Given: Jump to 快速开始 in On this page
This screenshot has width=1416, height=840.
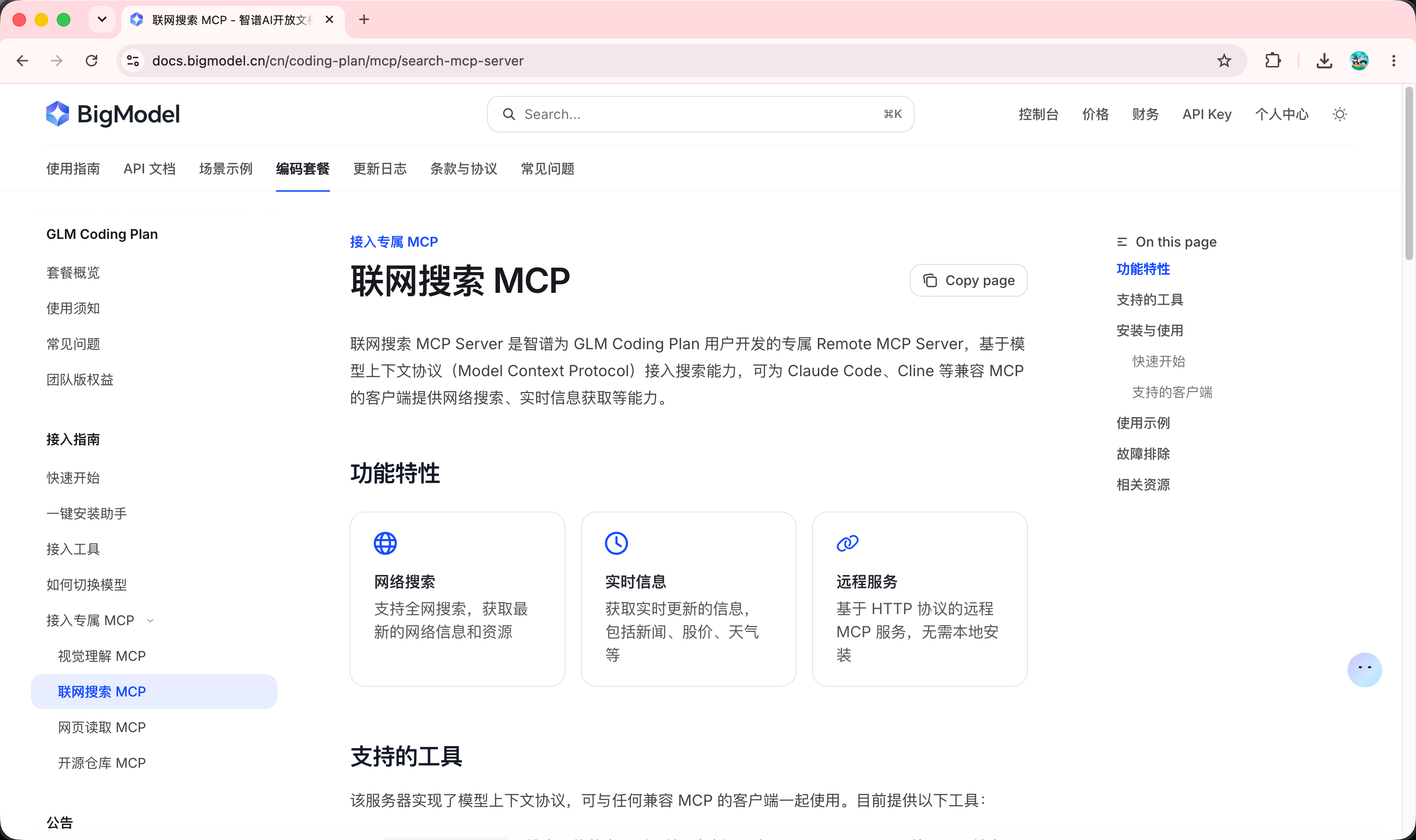Looking at the screenshot, I should click(x=1158, y=362).
